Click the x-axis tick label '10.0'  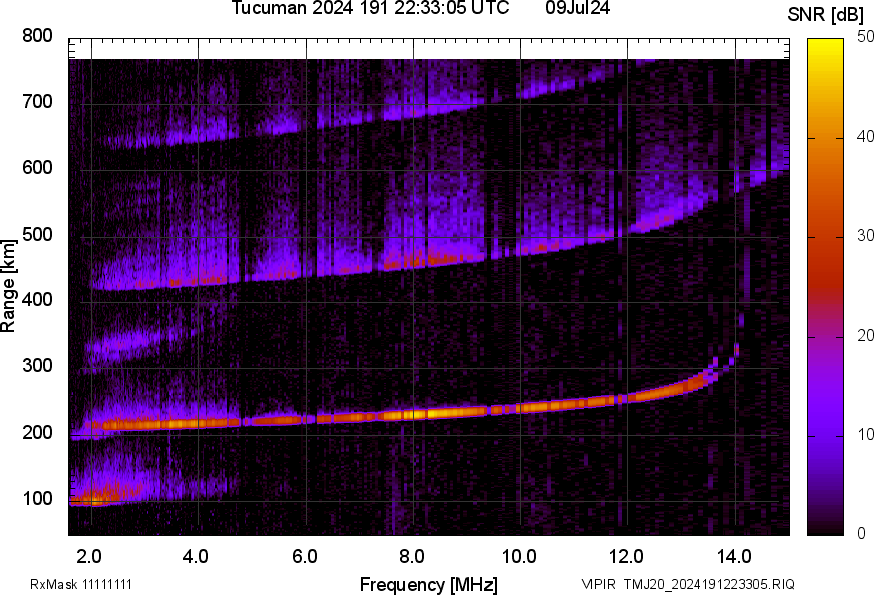click(519, 557)
